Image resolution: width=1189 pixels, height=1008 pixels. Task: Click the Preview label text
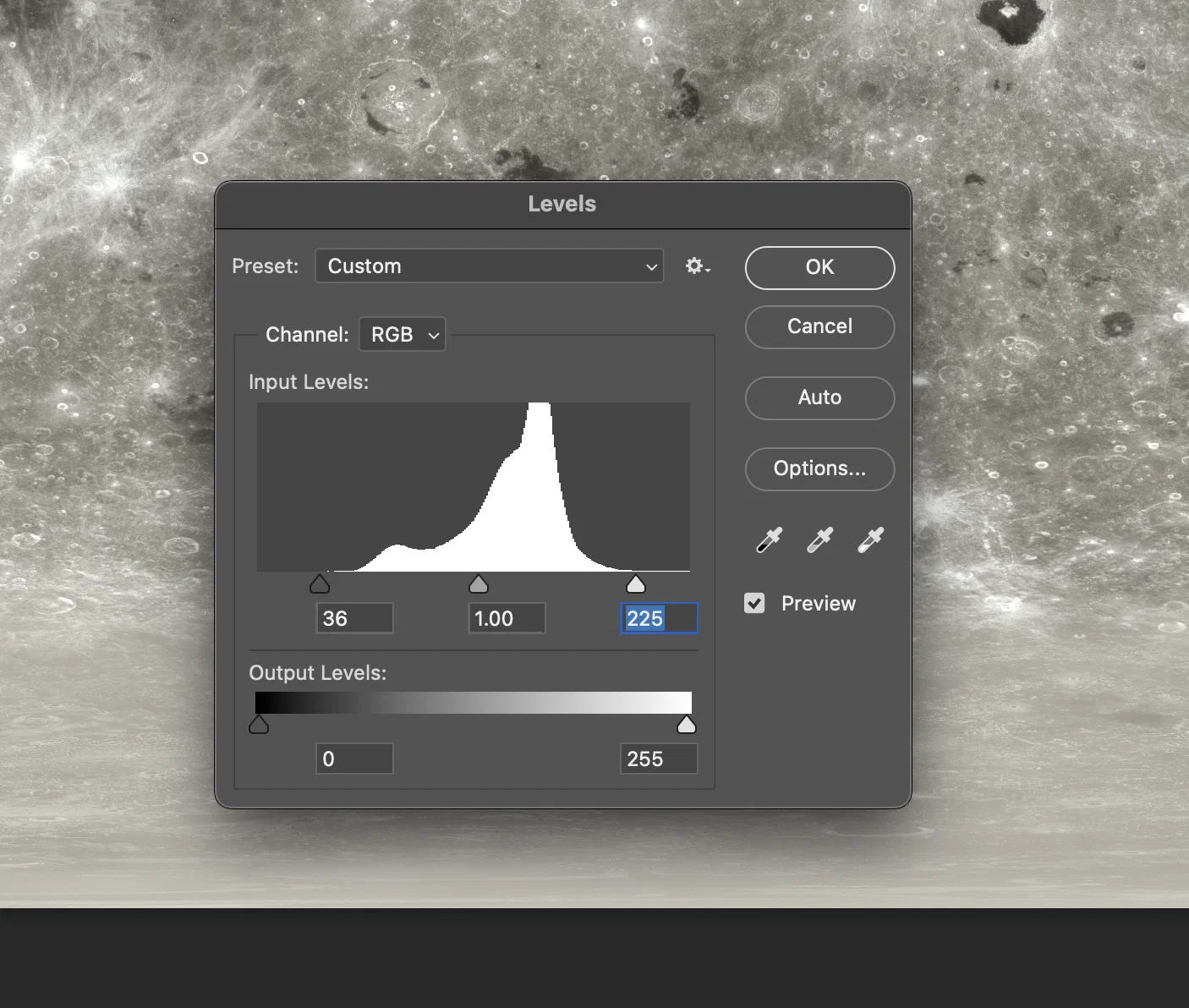point(819,604)
